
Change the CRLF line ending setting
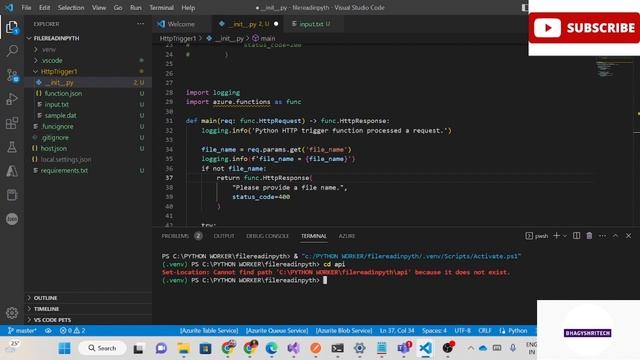(x=484, y=331)
